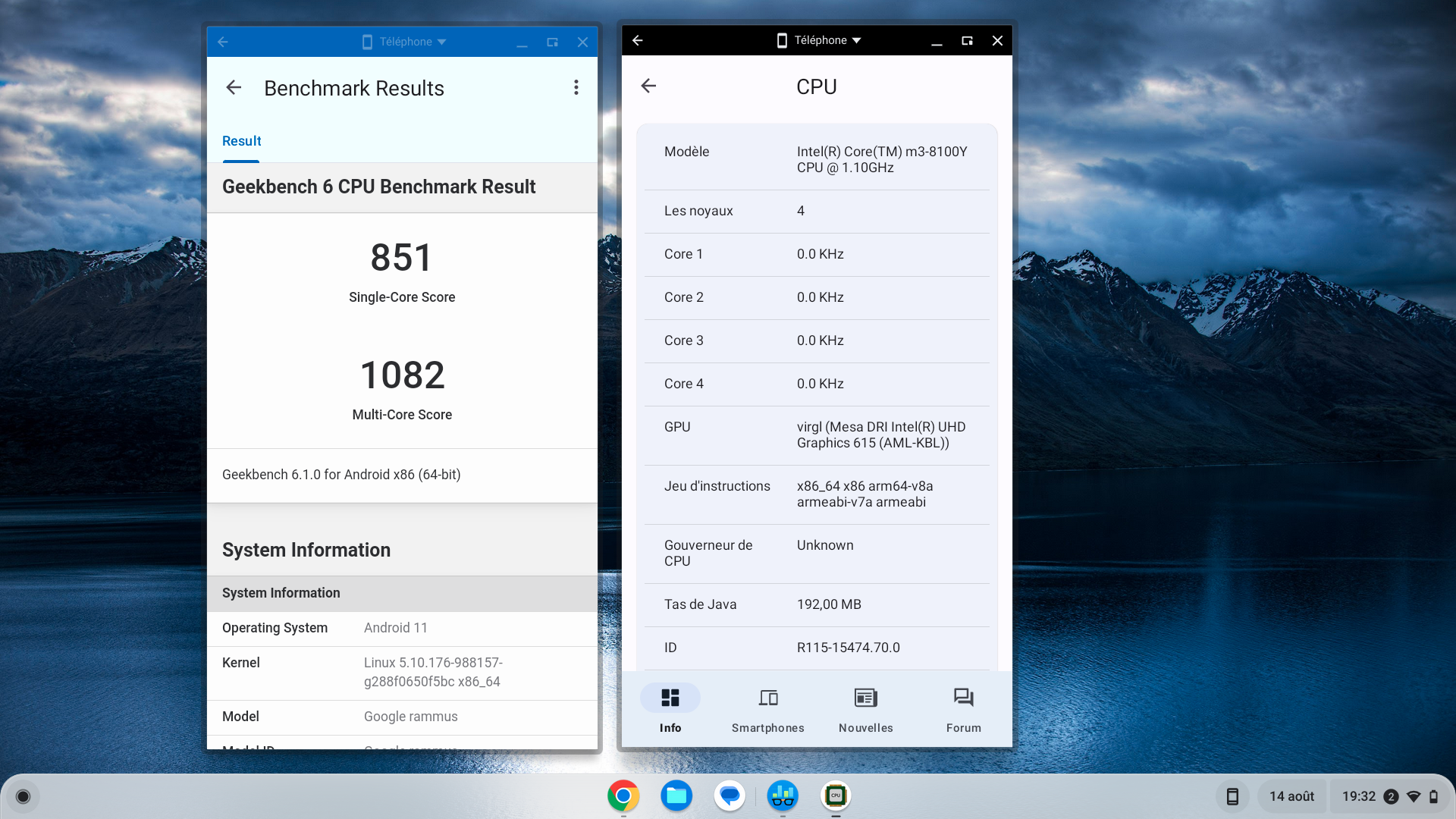Open CPU info app on the shelf
The height and width of the screenshot is (819, 1456).
pos(836,796)
